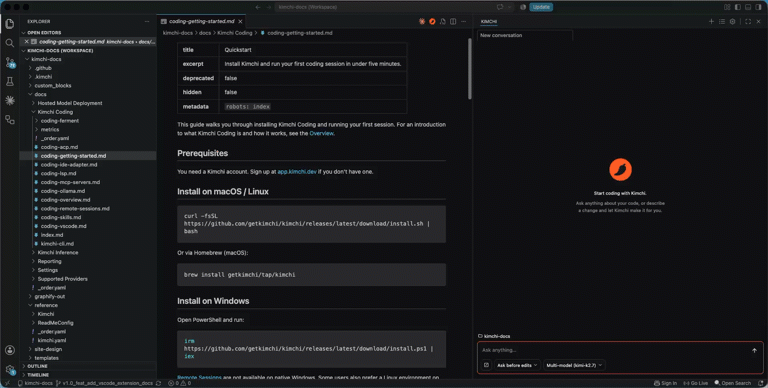Screen dimensions: 768x388
Task: Split the editor to the right
Action: pyautogui.click(x=453, y=22)
